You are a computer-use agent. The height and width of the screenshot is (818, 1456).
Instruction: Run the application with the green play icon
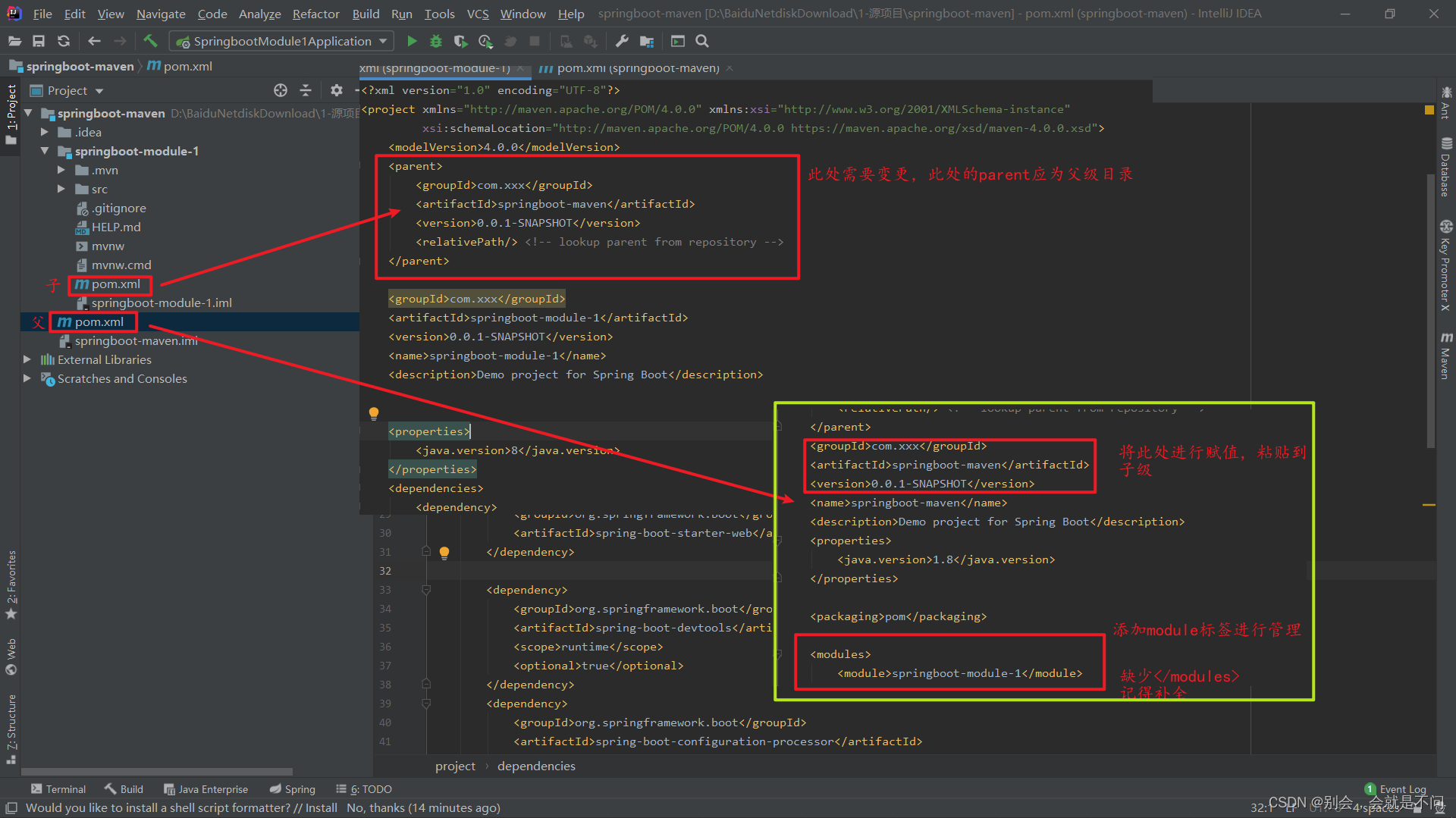tap(412, 41)
